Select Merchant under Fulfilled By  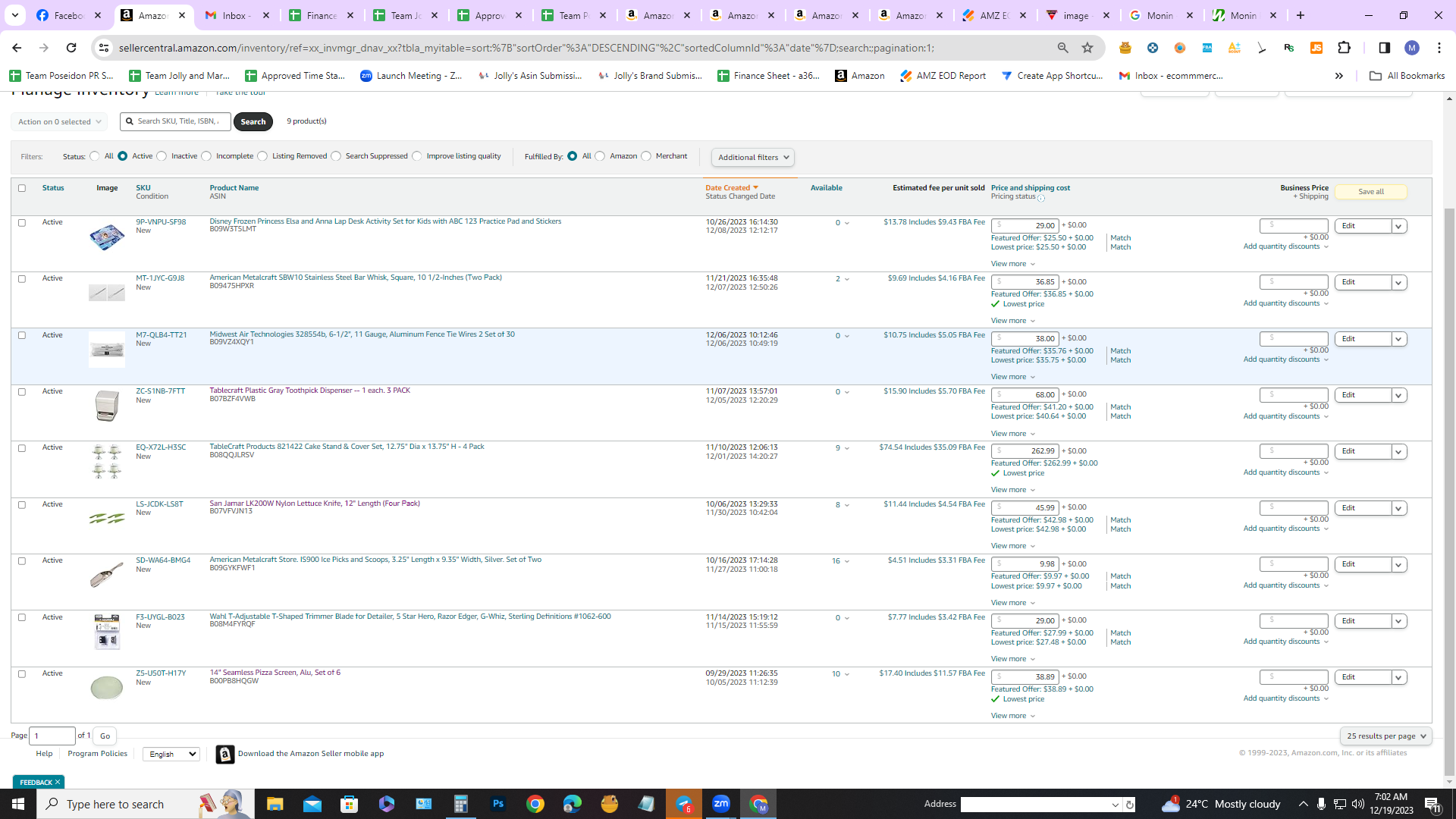646,156
